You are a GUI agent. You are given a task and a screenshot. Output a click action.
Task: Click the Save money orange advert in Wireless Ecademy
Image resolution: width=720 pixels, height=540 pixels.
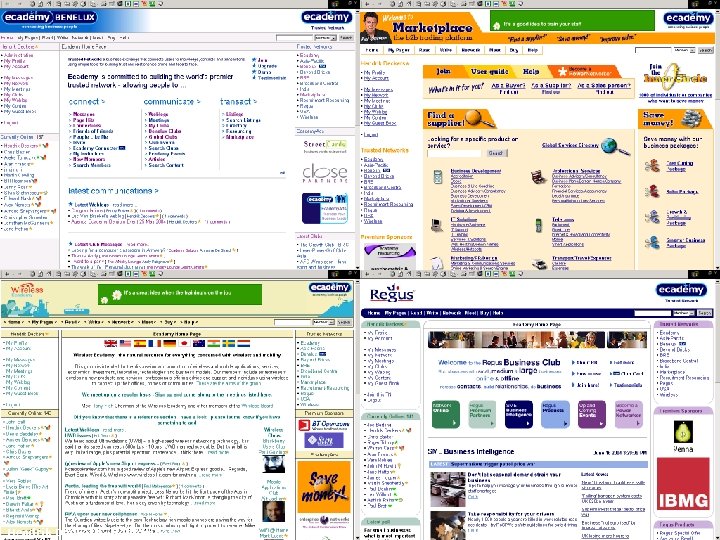click(324, 487)
